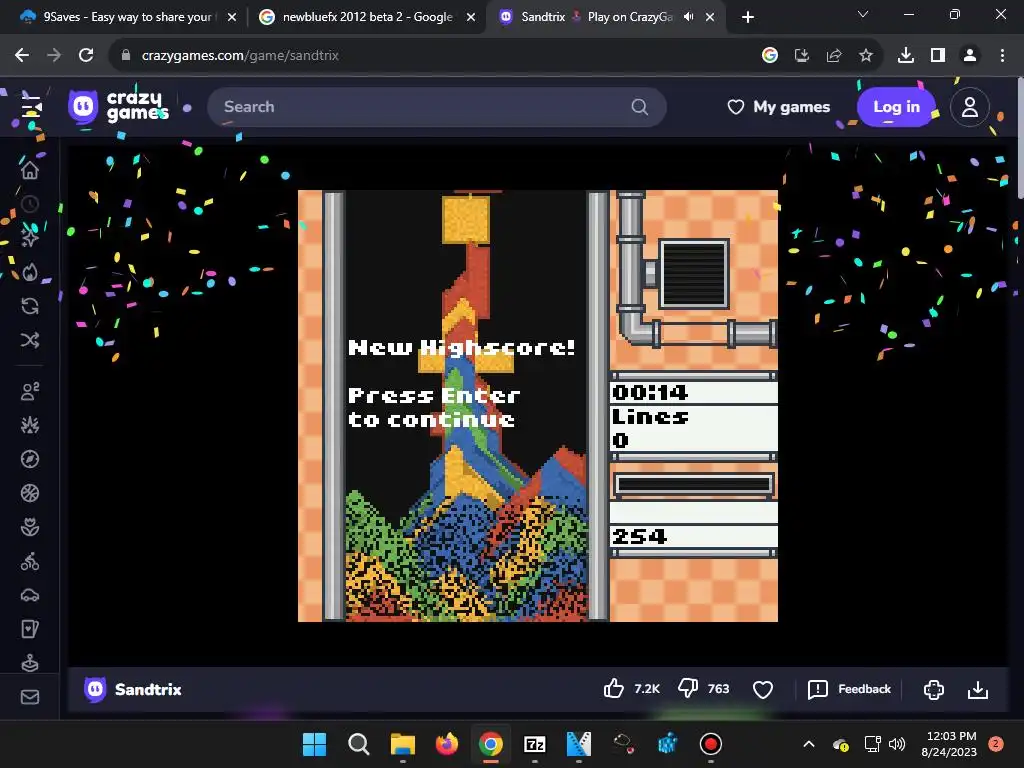Open the Windows Start menu
Image resolution: width=1024 pixels, height=768 pixels.
(x=314, y=744)
